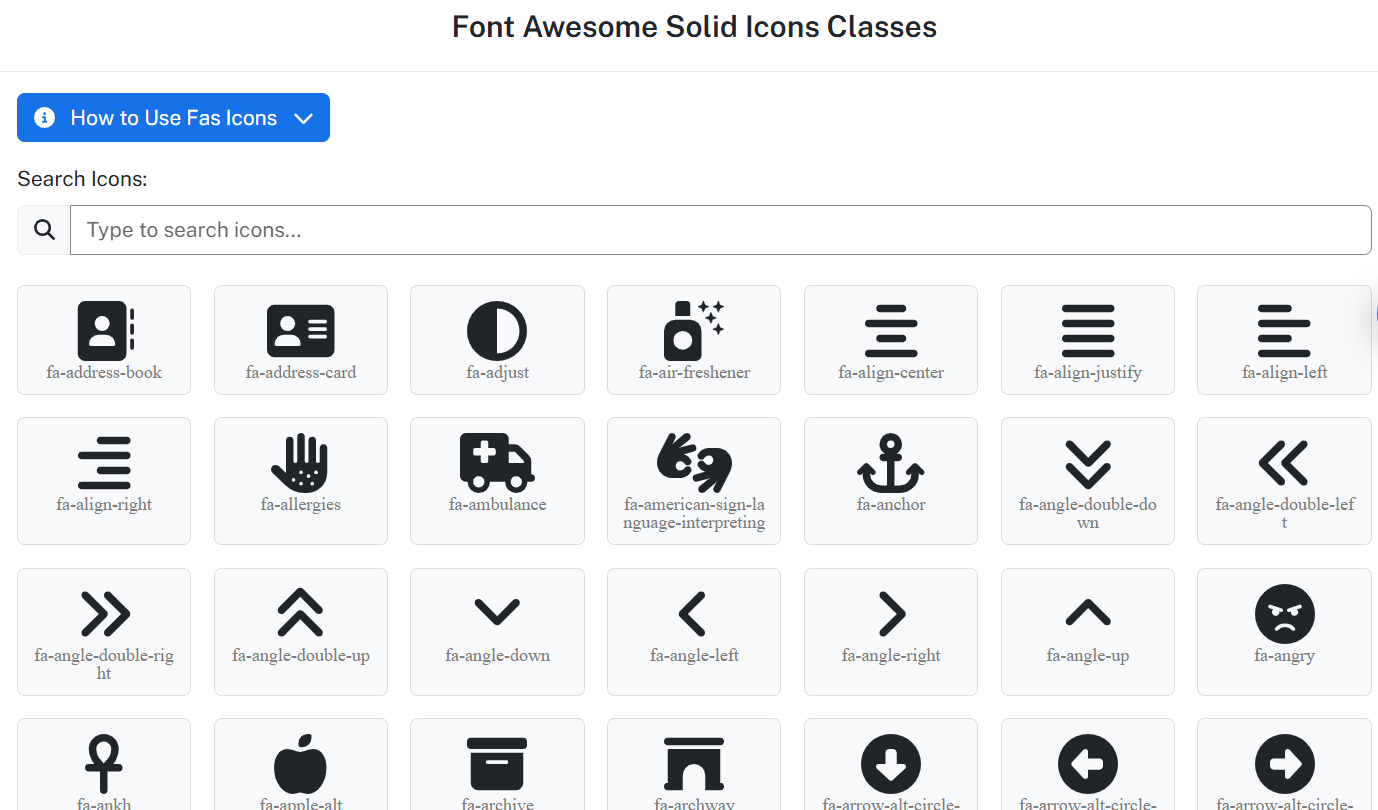
Task: Pick the align-left icon
Action: 1285,331
